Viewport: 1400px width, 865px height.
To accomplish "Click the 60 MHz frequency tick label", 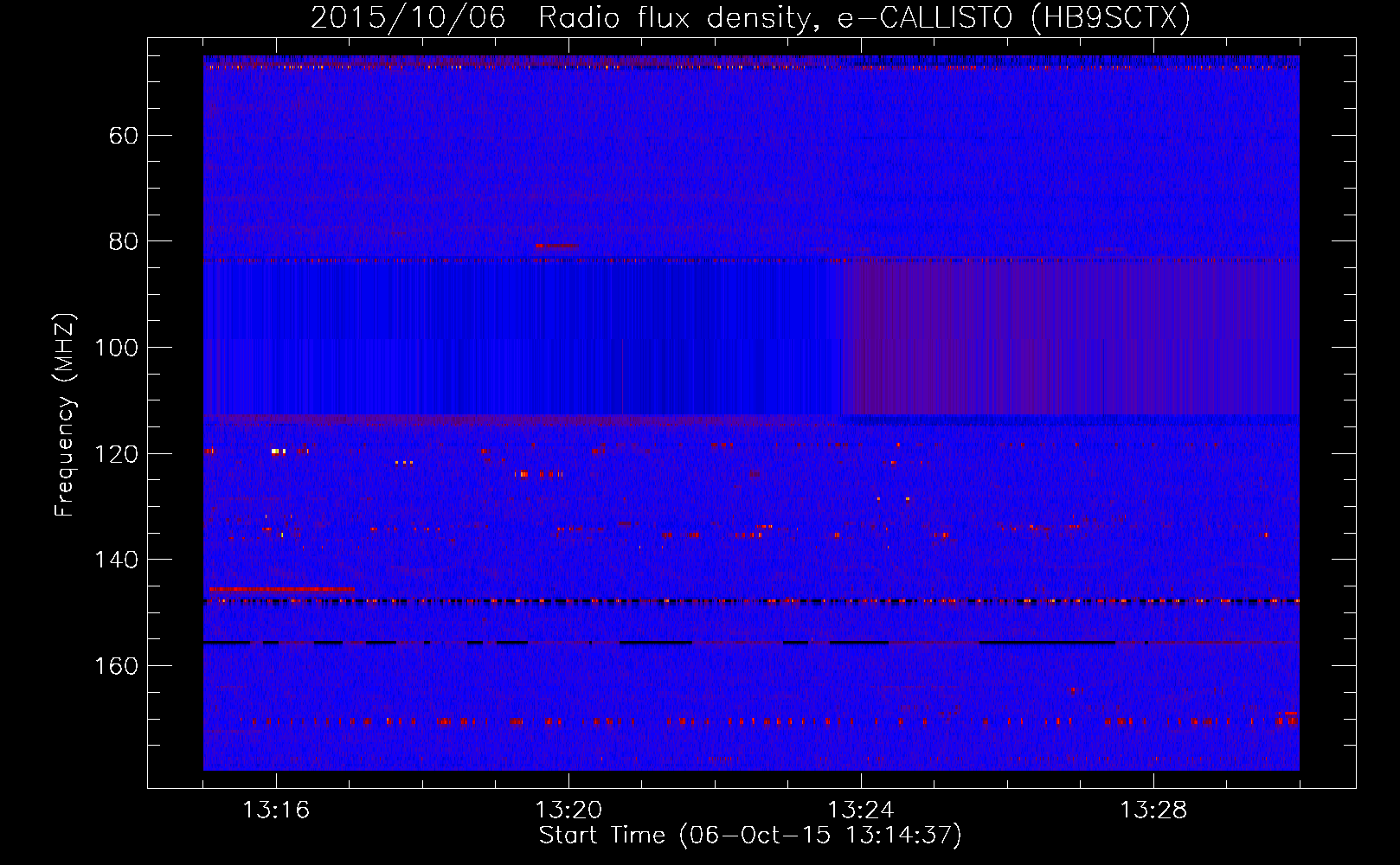I will pyautogui.click(x=124, y=136).
